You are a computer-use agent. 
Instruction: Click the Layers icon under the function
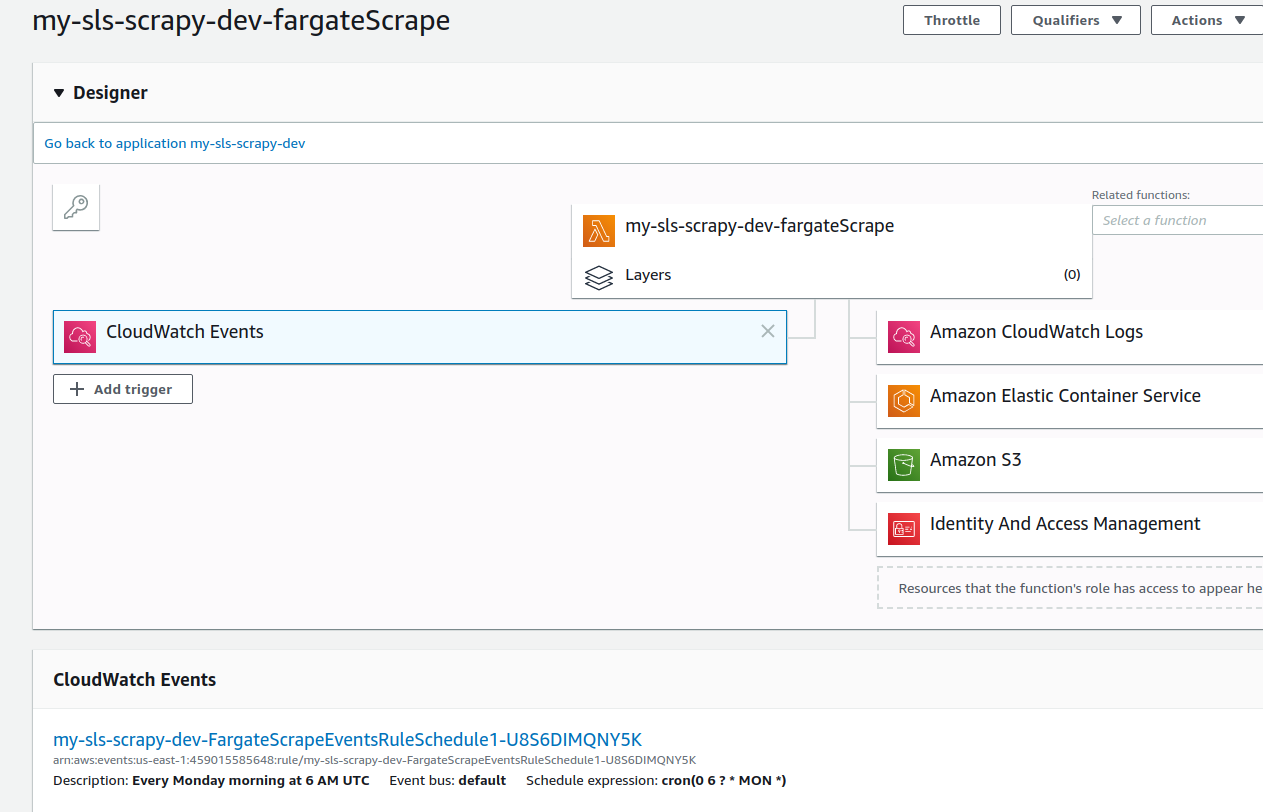(599, 276)
